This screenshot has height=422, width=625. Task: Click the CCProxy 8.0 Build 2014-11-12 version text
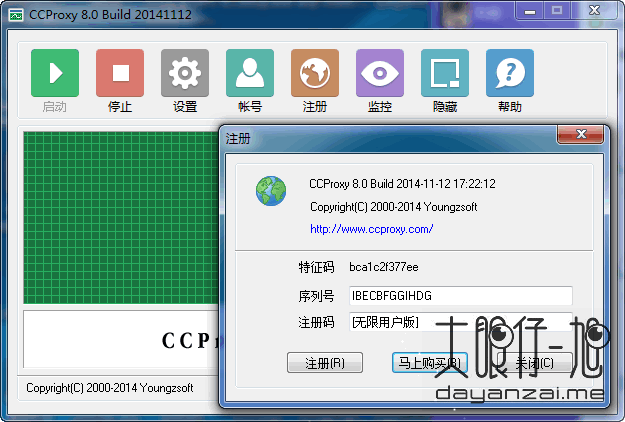(x=402, y=184)
